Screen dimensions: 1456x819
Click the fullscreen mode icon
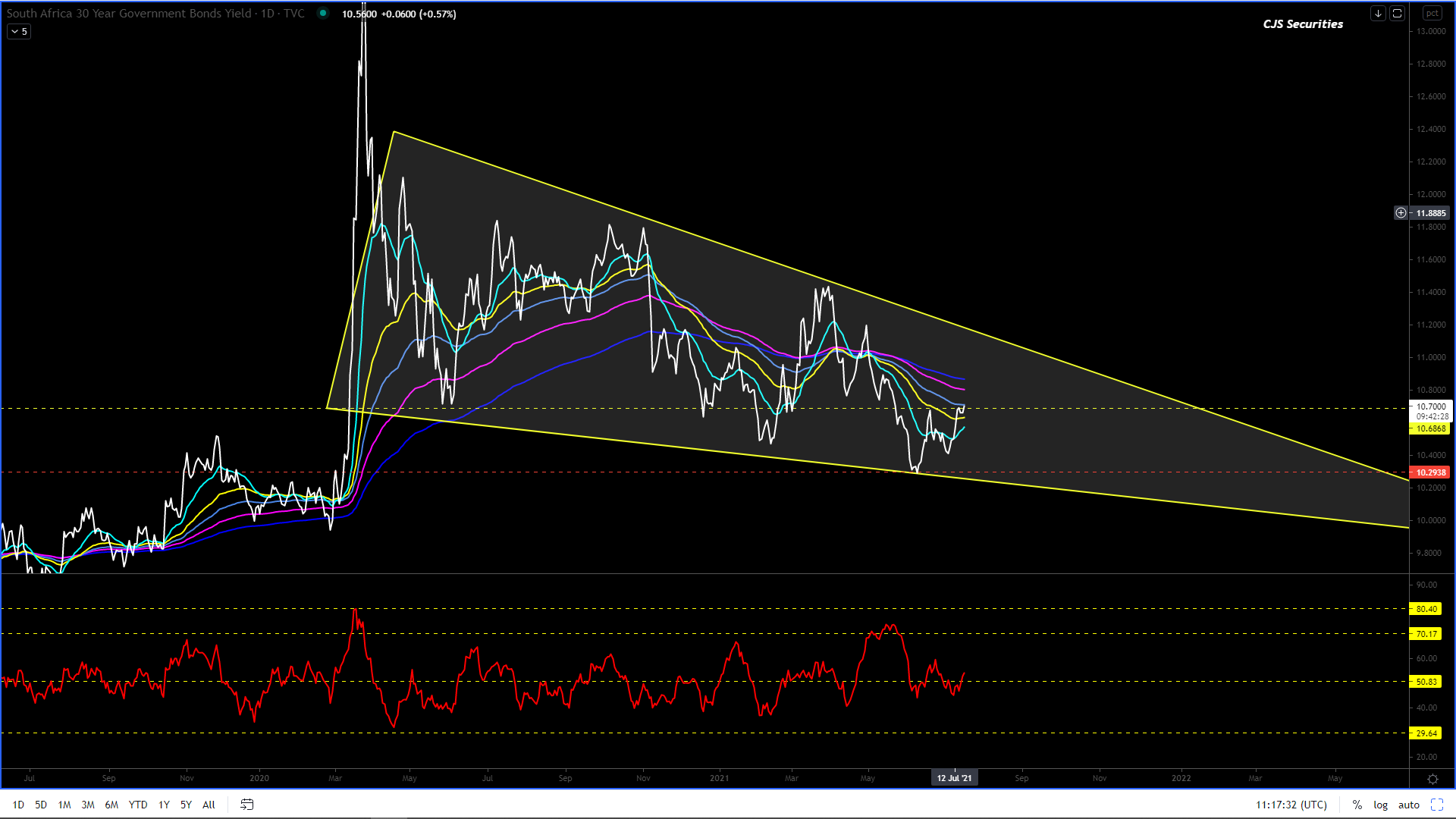click(x=1436, y=805)
